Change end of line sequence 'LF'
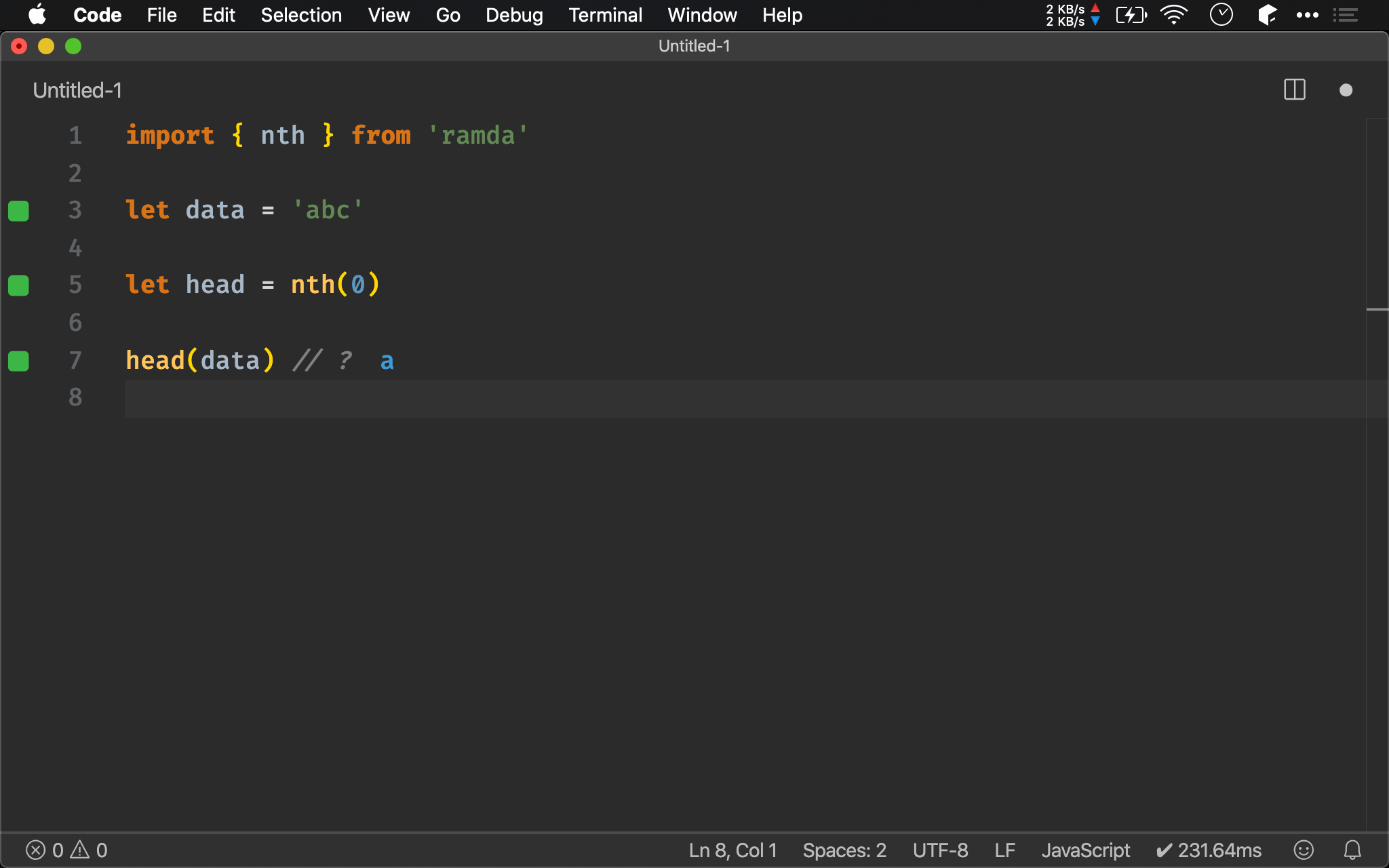 pyautogui.click(x=1005, y=850)
